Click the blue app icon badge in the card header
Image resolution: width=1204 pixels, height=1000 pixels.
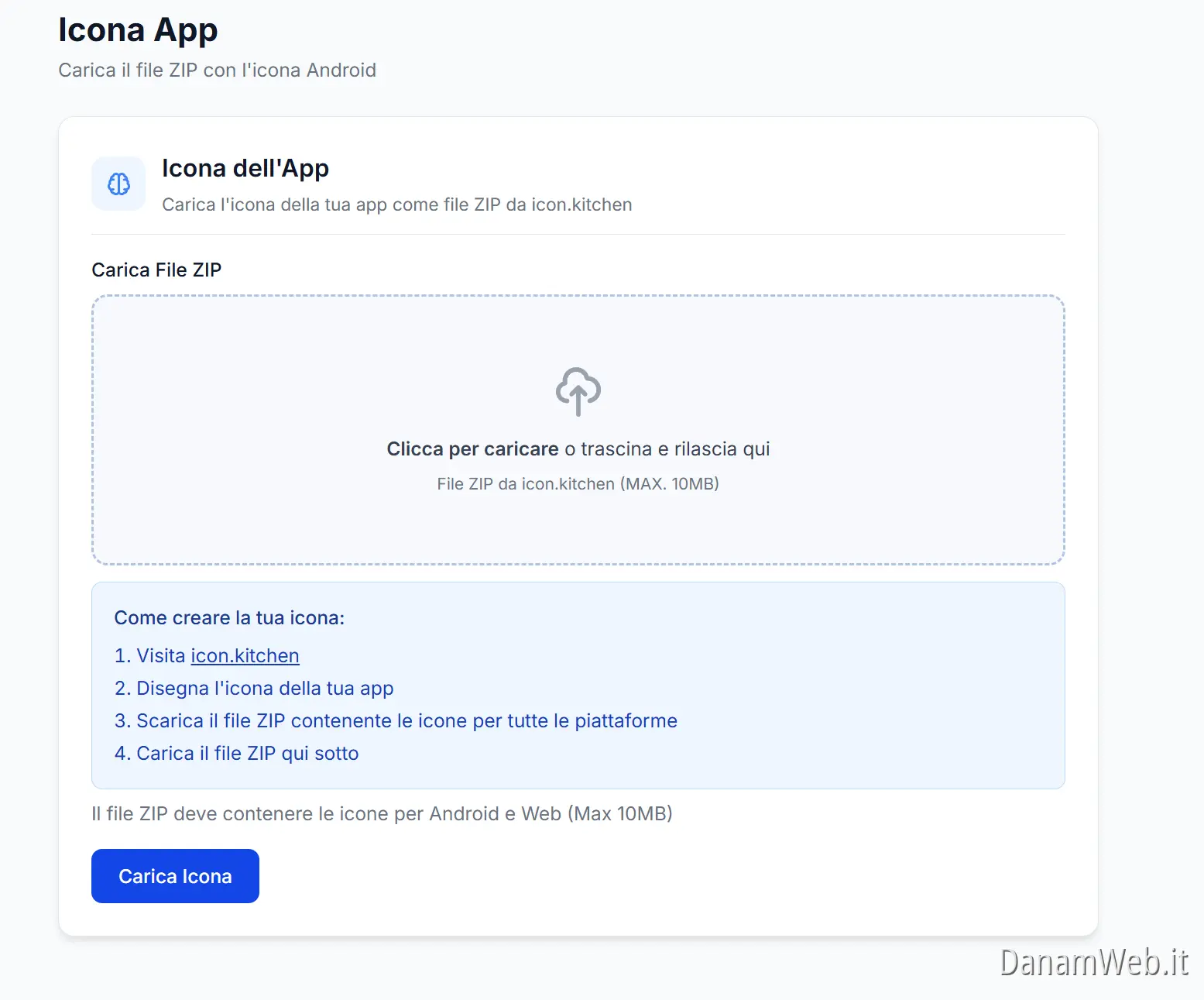coord(118,184)
